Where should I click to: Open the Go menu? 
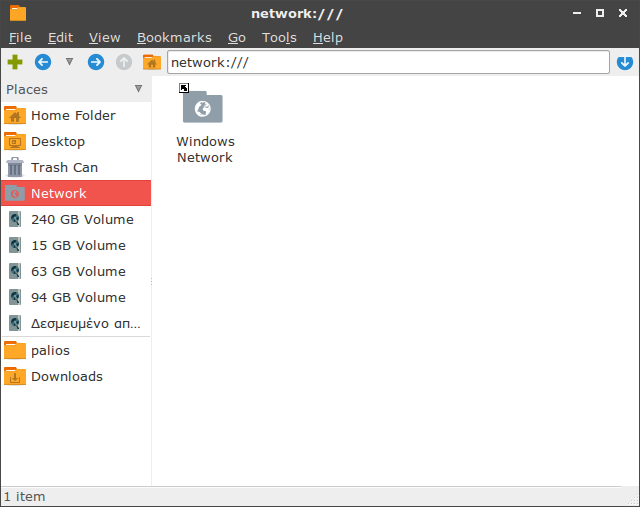[x=237, y=38]
